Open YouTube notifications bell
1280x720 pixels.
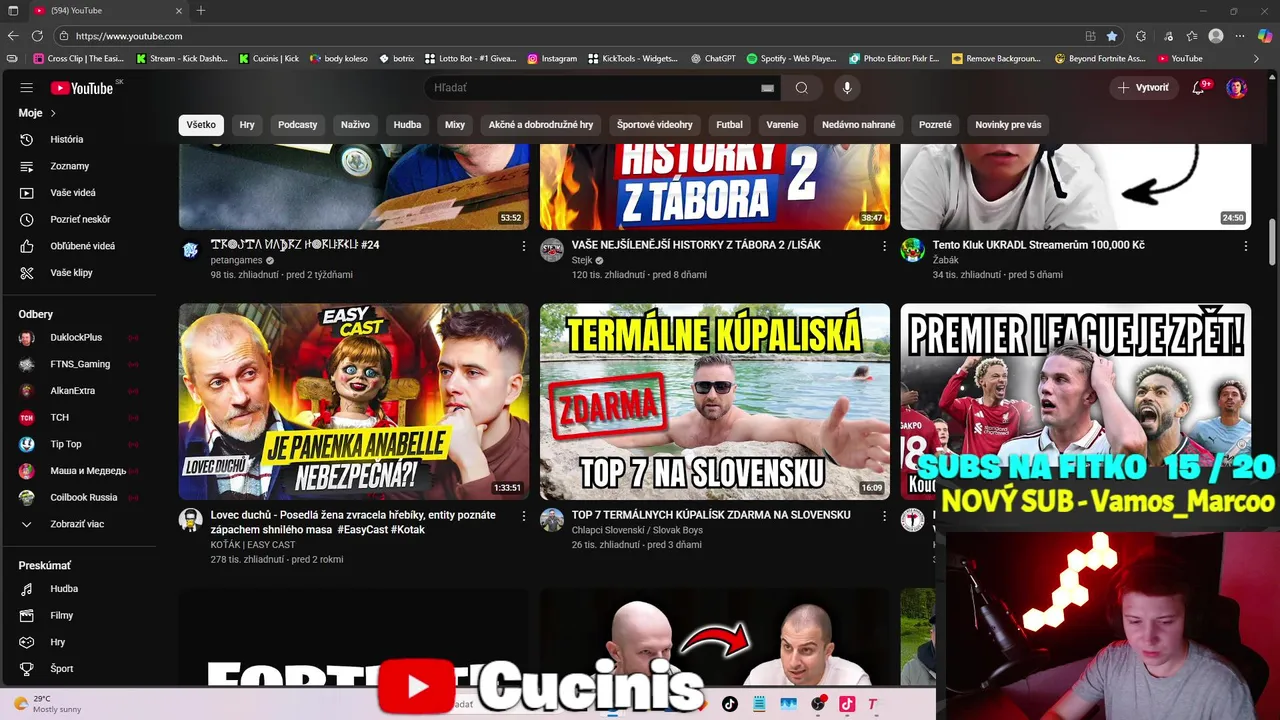pyautogui.click(x=1198, y=88)
